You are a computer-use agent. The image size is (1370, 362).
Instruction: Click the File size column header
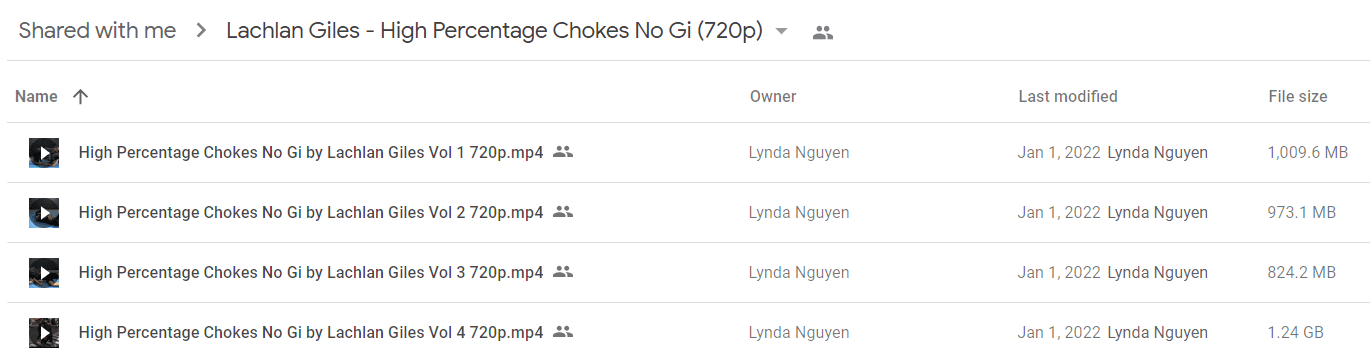click(1298, 97)
